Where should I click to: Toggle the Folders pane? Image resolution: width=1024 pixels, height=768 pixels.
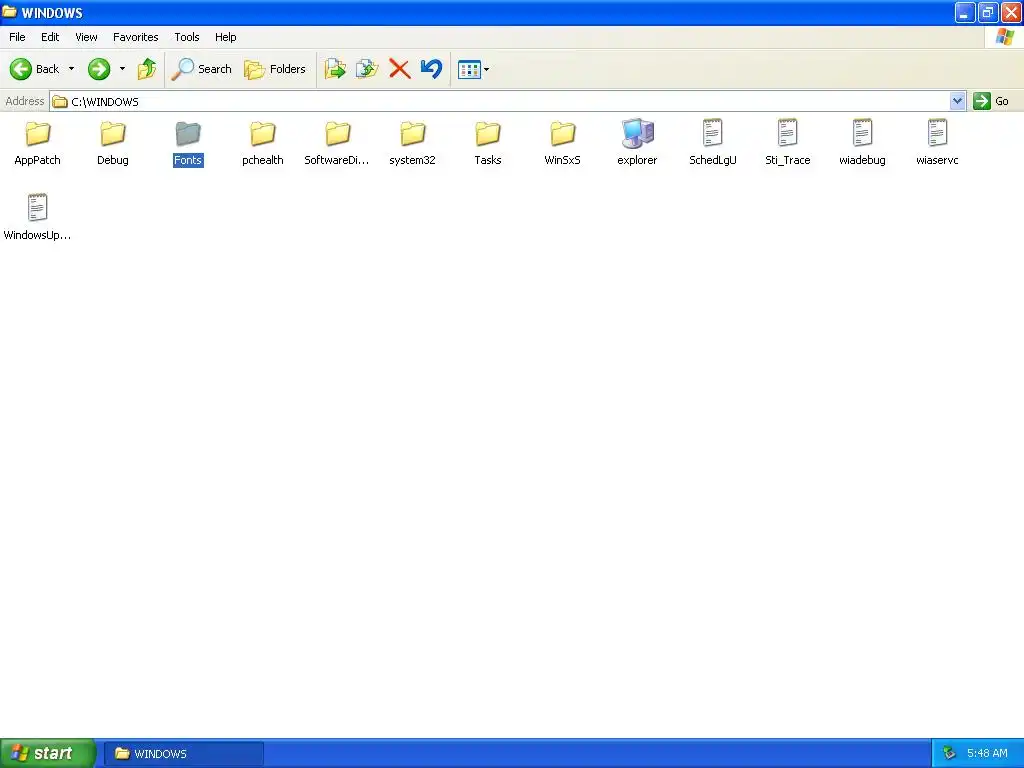coord(275,69)
